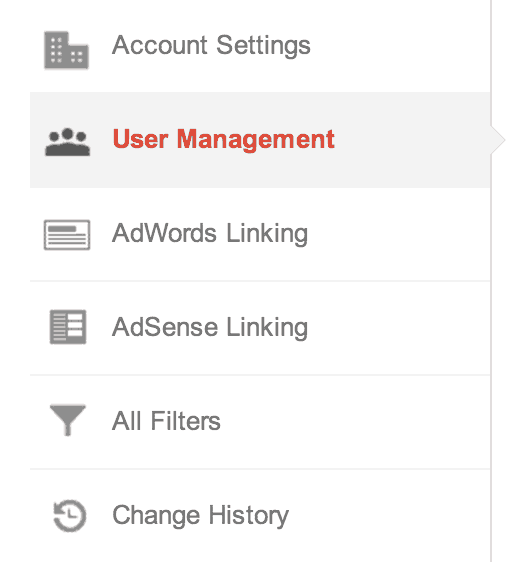This screenshot has height=562, width=508.
Task: Click blank space right of All Filters label
Action: point(355,421)
